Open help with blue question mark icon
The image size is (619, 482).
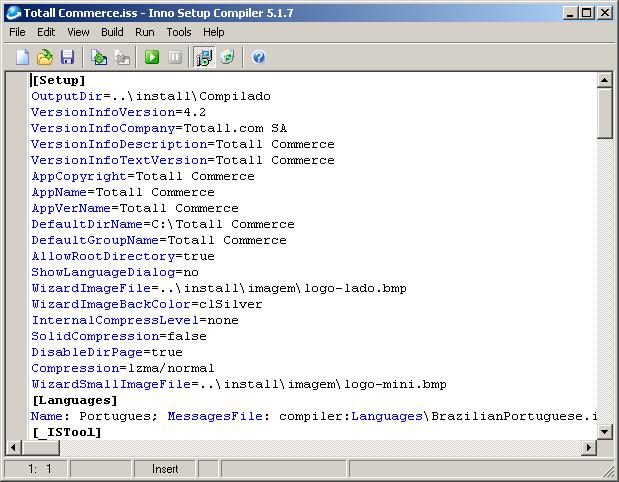[x=259, y=57]
